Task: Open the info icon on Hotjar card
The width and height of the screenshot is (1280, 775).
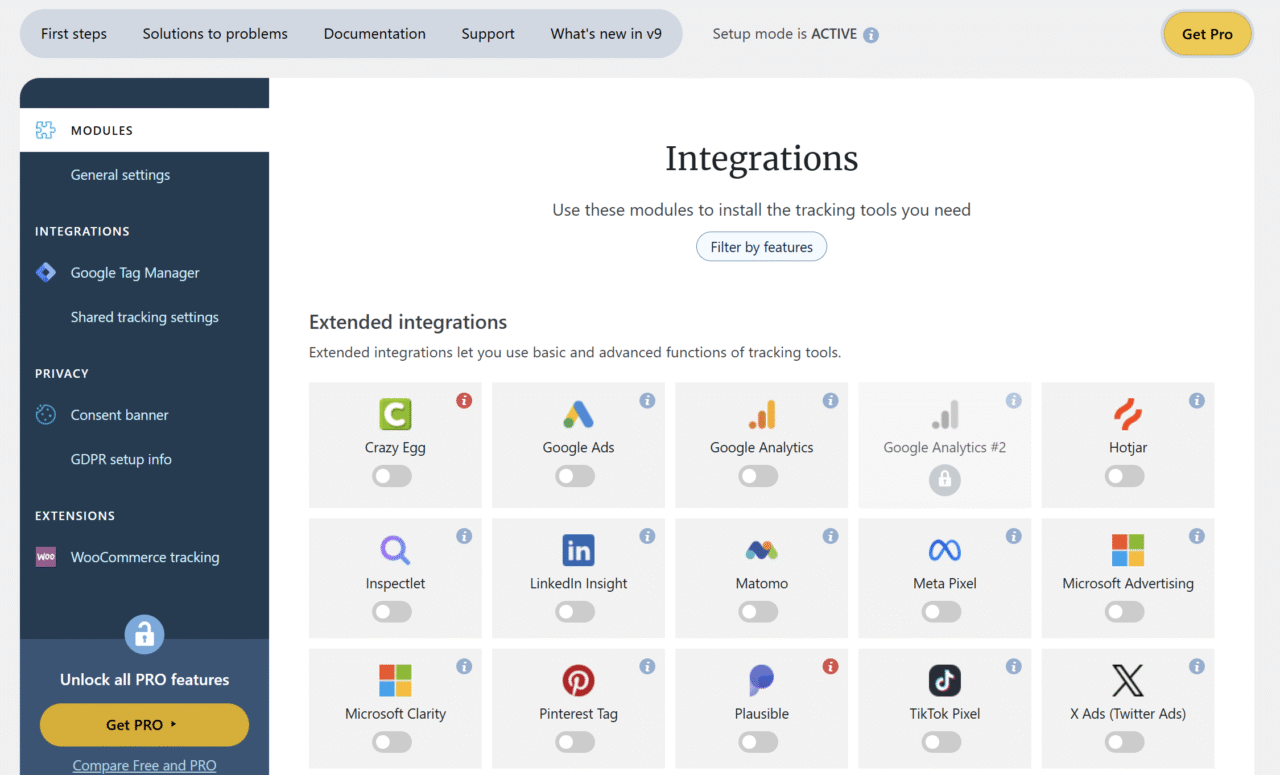Action: (1197, 401)
